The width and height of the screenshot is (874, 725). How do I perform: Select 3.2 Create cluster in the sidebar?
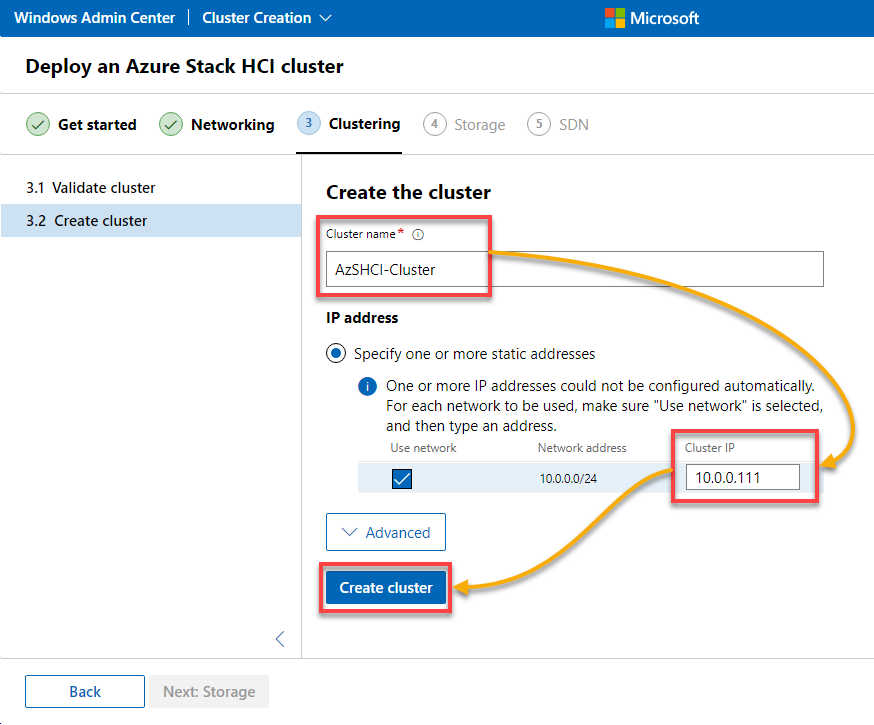[151, 221]
